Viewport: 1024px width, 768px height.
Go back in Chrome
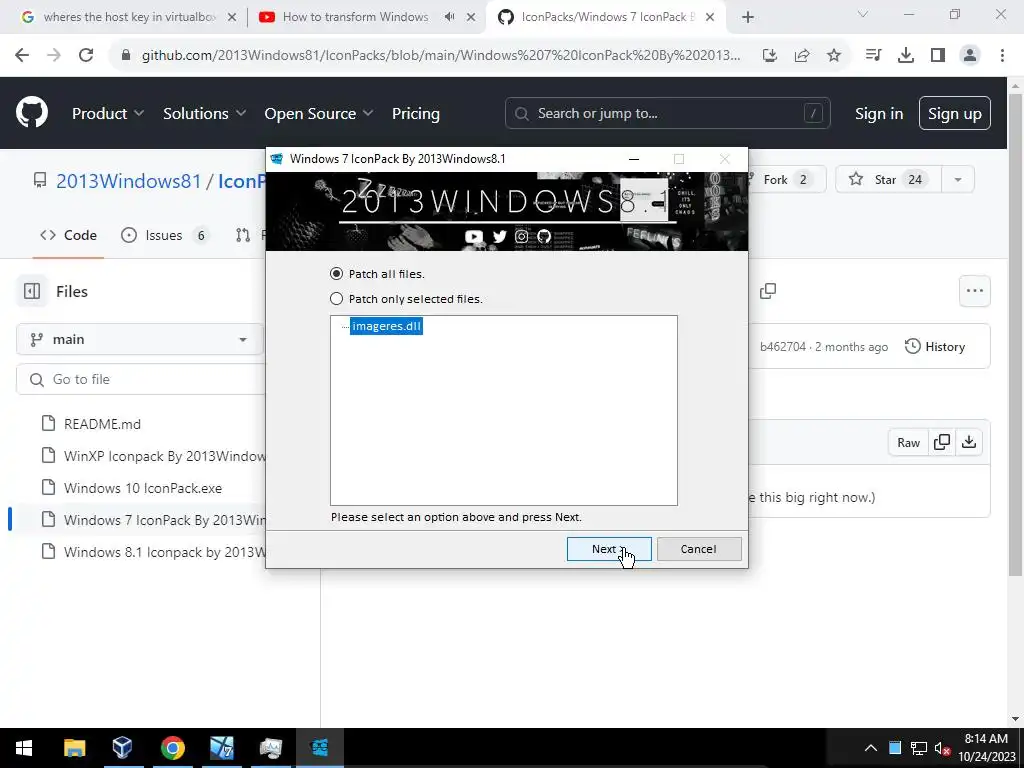coord(22,55)
